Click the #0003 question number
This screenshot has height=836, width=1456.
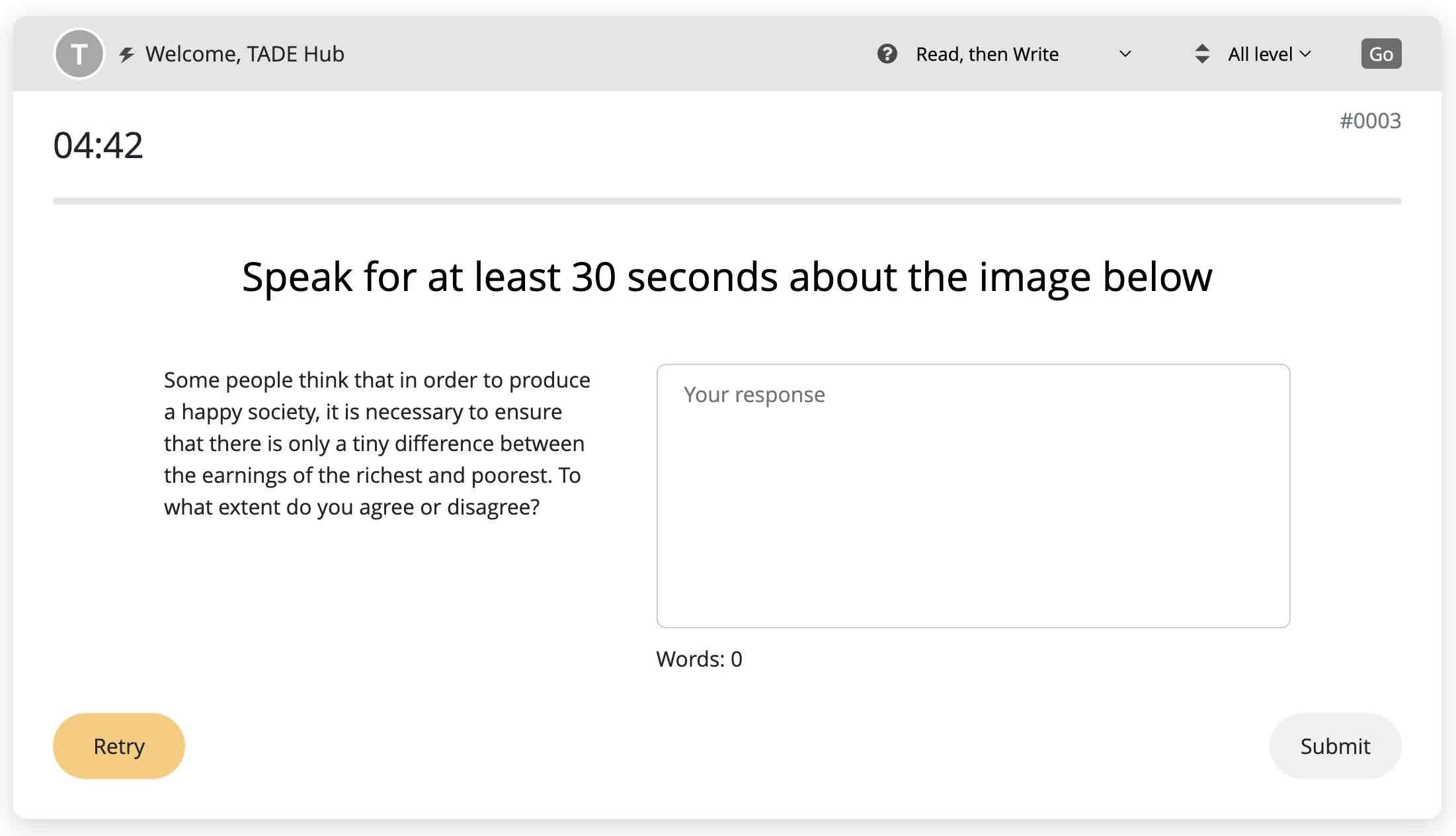tap(1370, 120)
